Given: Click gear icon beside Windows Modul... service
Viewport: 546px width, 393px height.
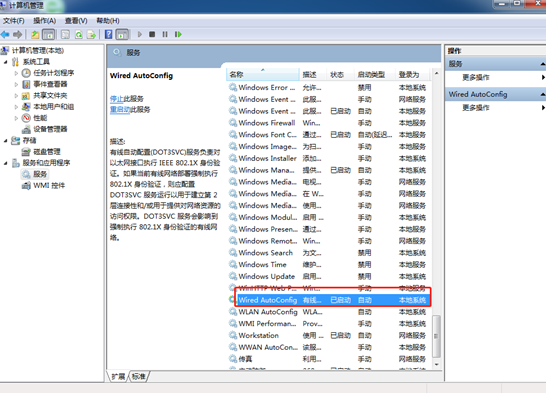Looking at the screenshot, I should click(233, 217).
